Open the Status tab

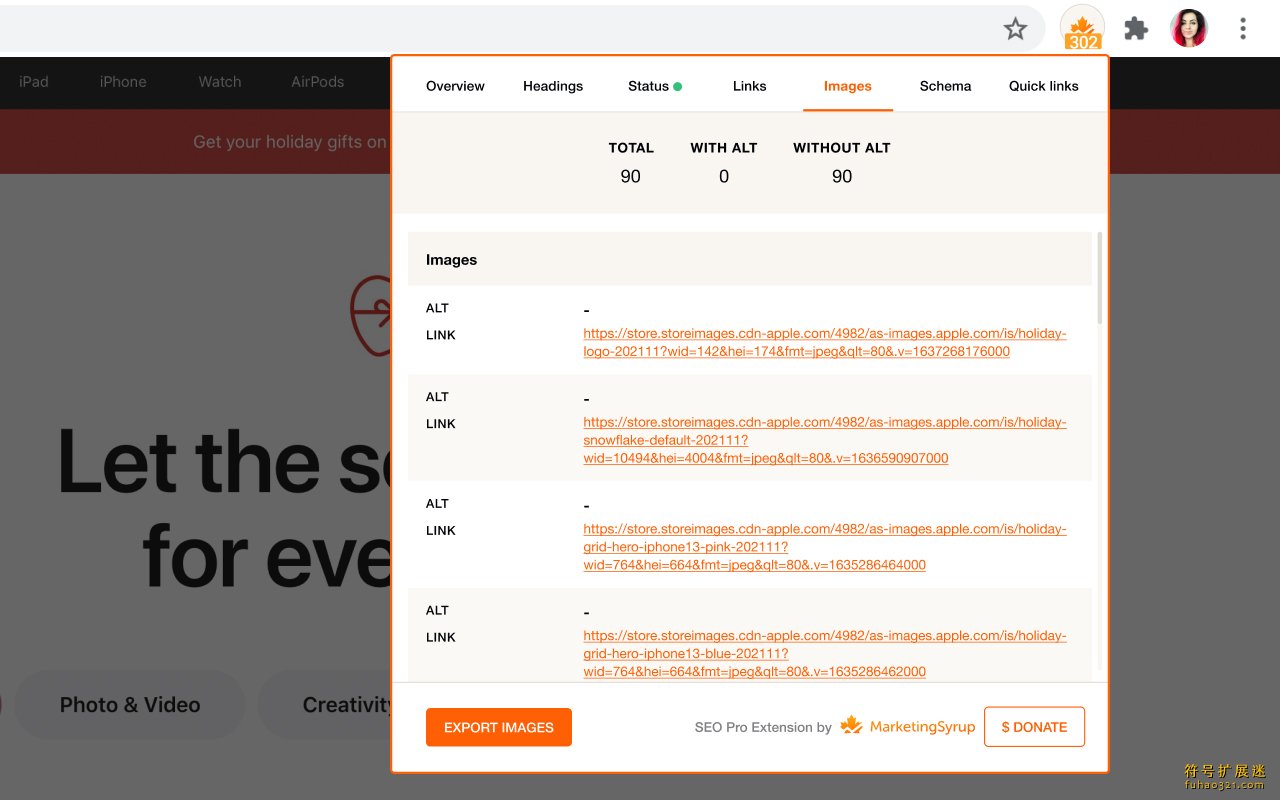pyautogui.click(x=655, y=86)
